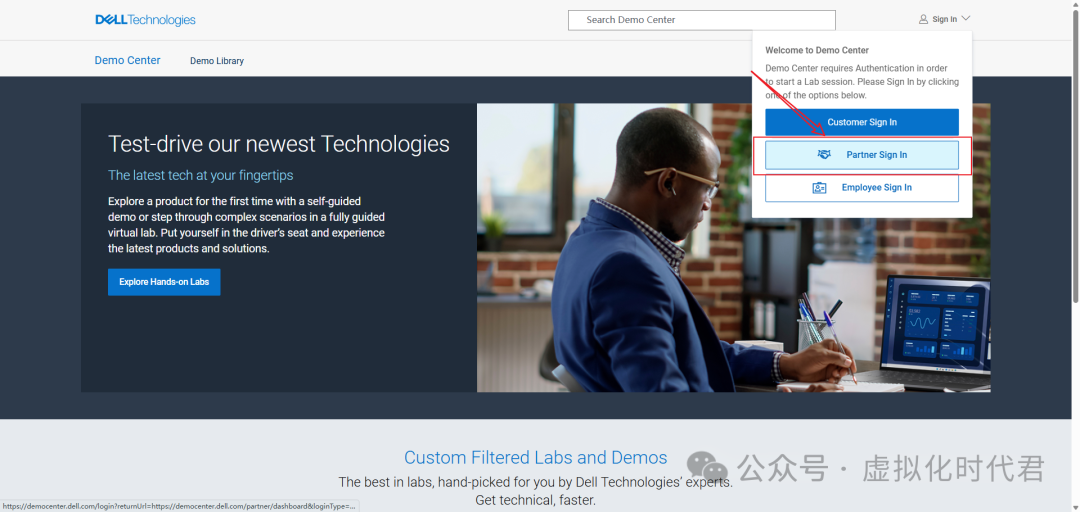The image size is (1080, 512).
Task: Expand the Sign In dropdown chevron
Action: (966, 19)
